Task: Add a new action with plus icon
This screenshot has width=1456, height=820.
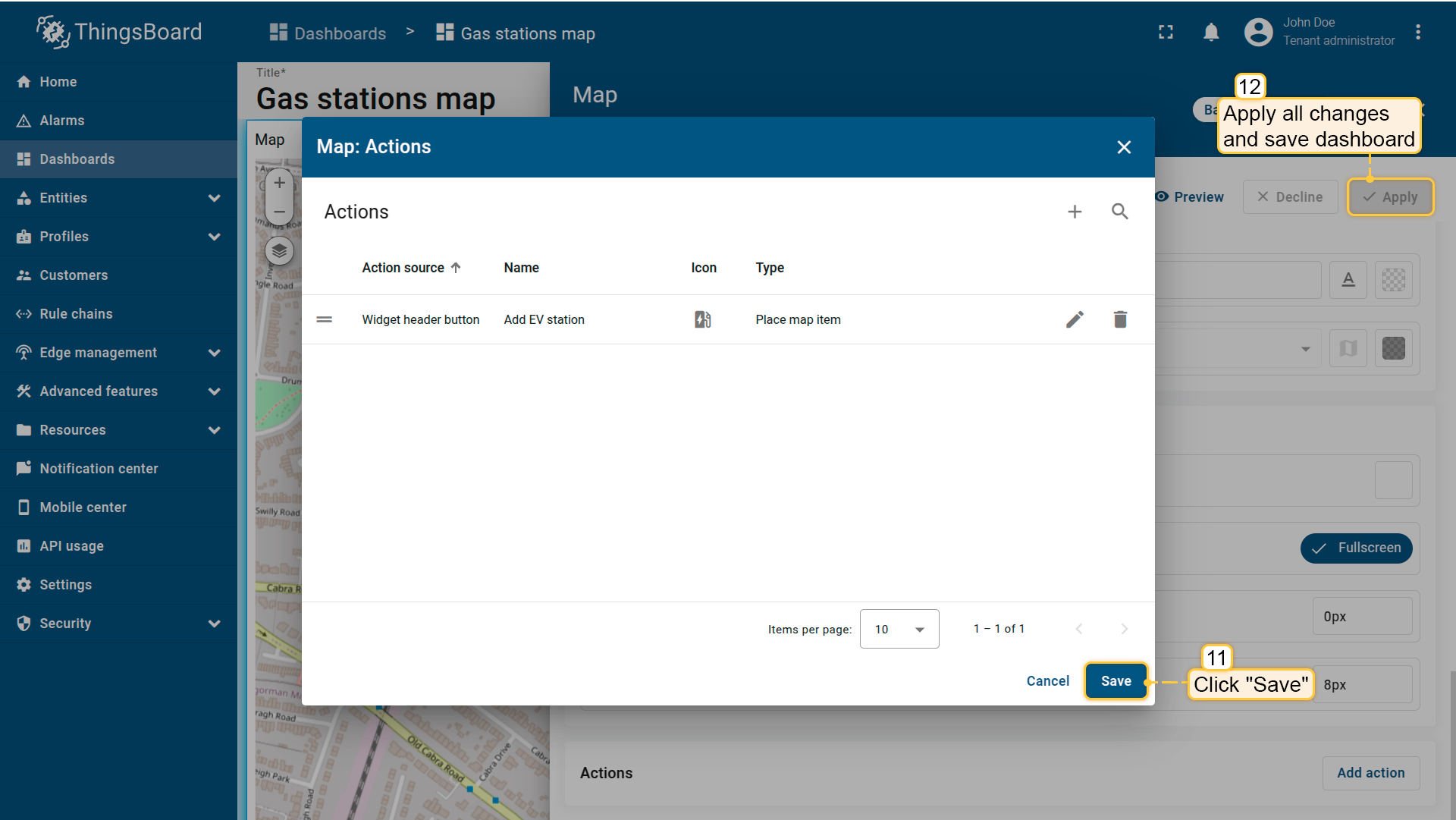Action: (1075, 212)
